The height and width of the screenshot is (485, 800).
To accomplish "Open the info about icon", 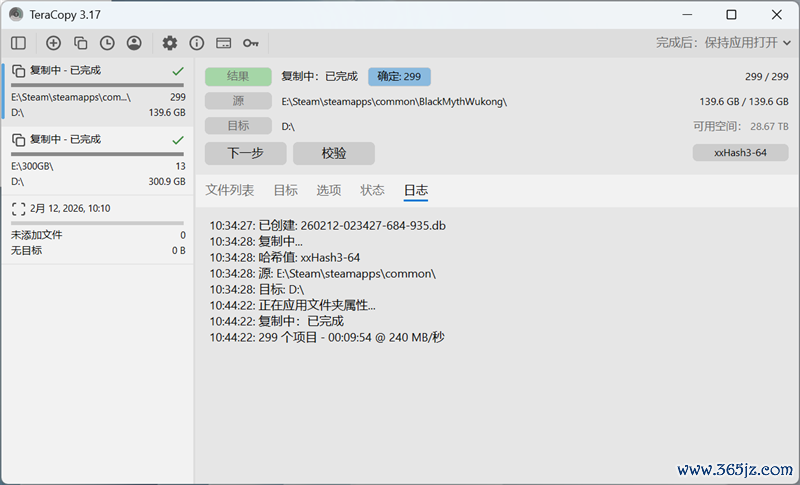I will (x=196, y=43).
